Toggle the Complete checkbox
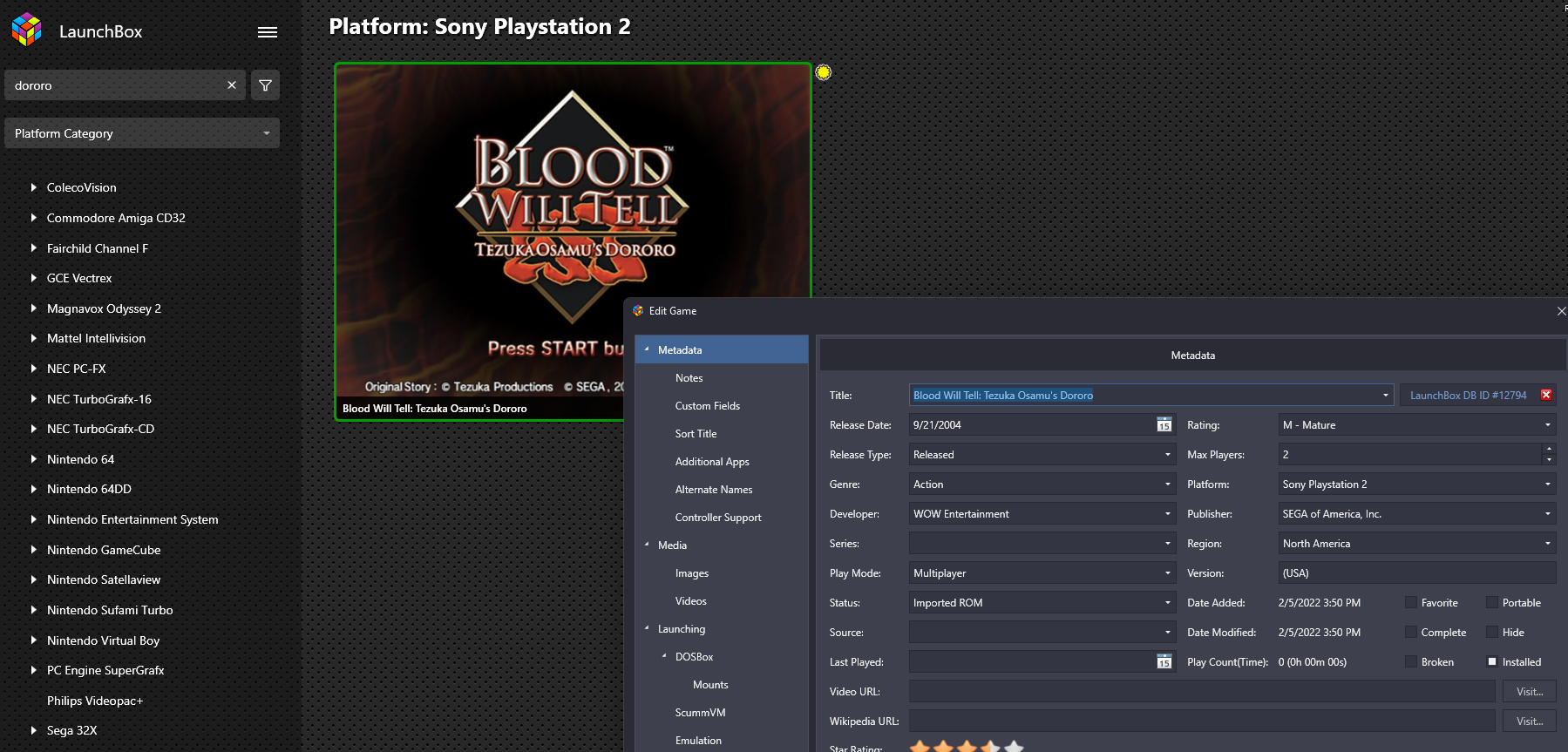The height and width of the screenshot is (752, 1568). point(1411,633)
